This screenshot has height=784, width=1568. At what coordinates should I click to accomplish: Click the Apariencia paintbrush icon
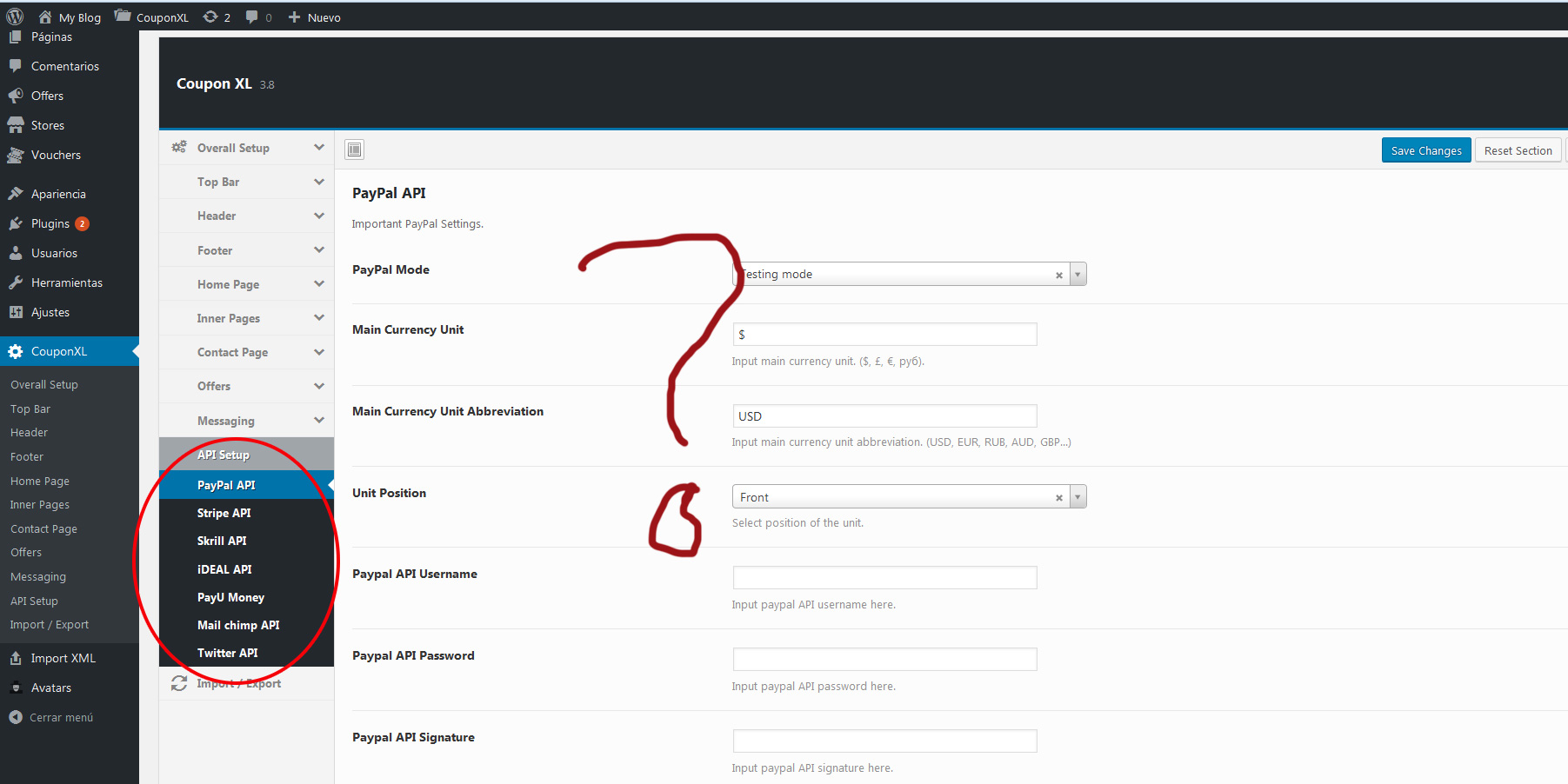click(16, 194)
